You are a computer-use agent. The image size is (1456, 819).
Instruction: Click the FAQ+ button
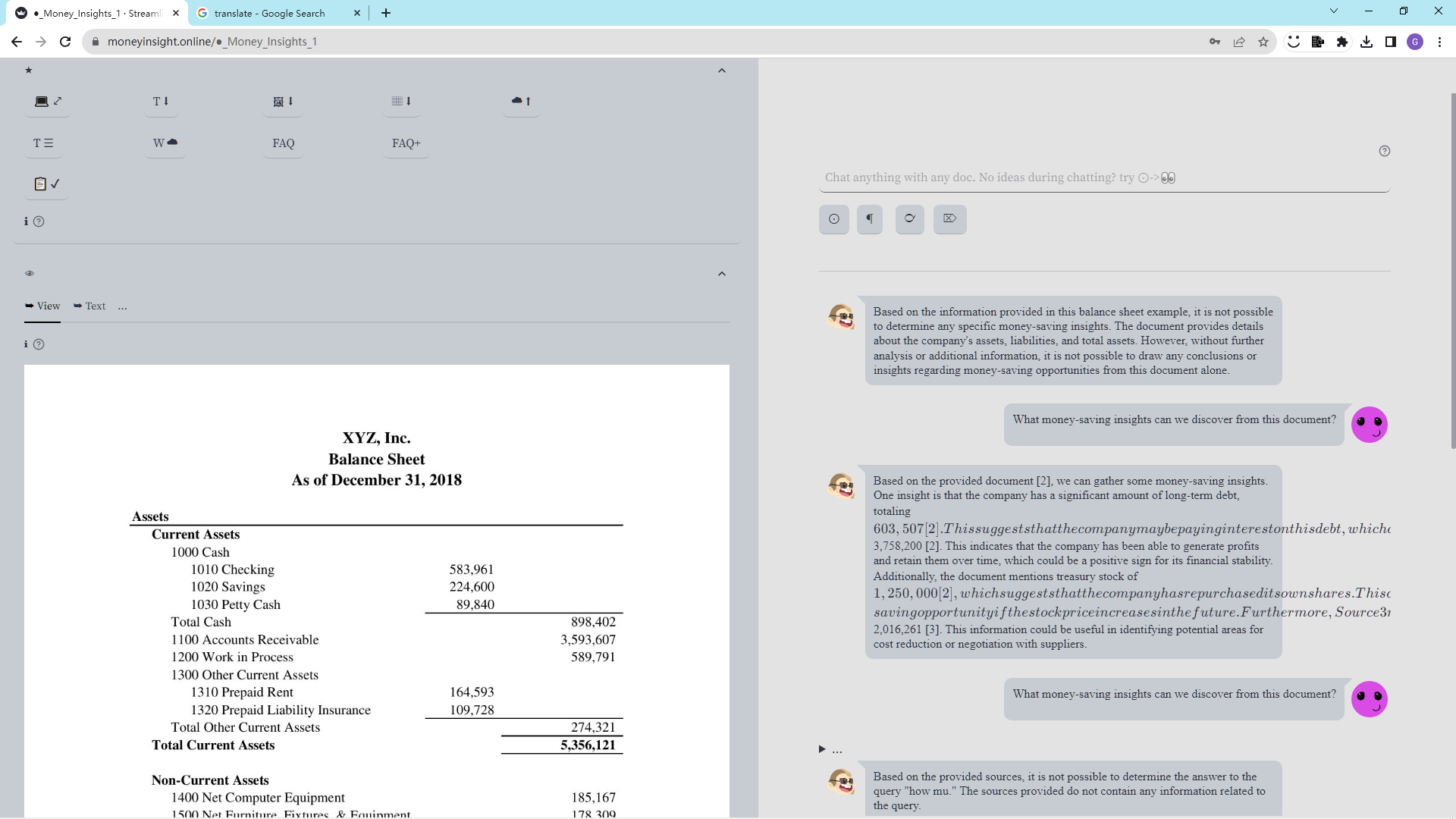[x=406, y=143]
